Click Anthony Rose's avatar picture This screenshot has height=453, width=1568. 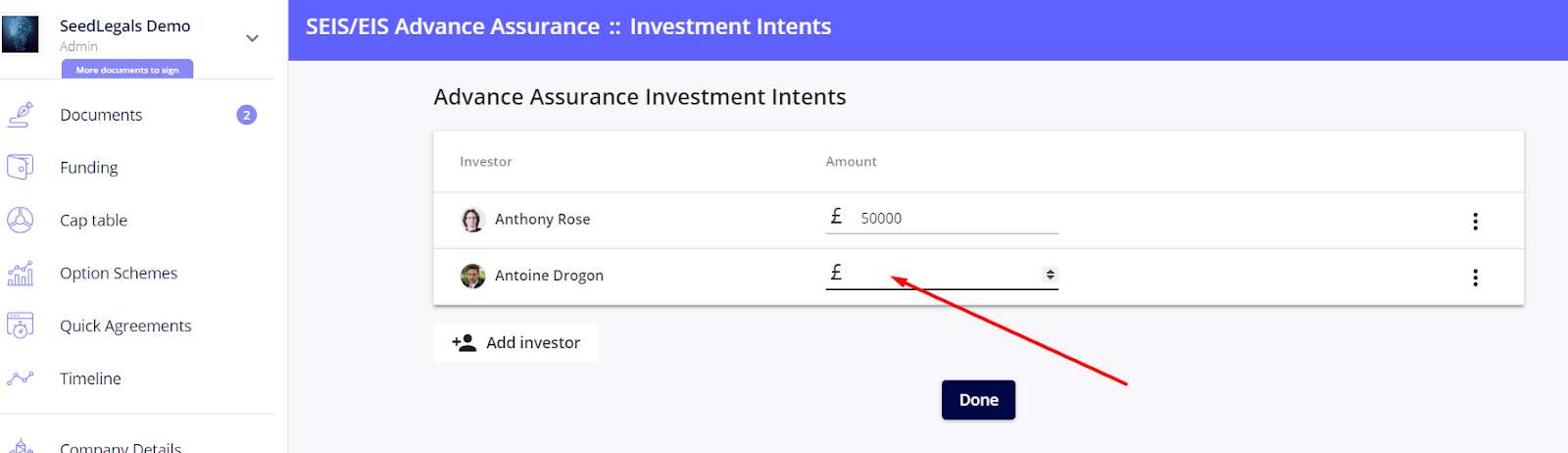[x=472, y=220]
